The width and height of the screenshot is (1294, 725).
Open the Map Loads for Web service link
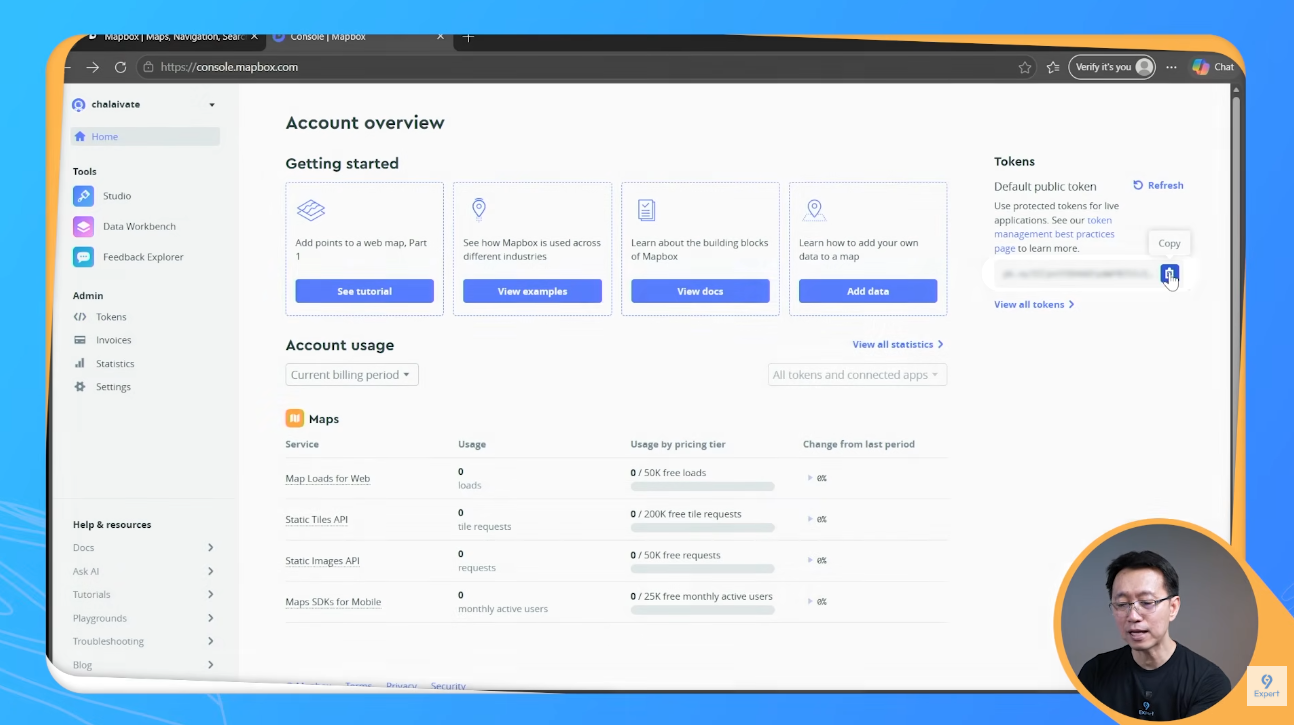tap(328, 479)
